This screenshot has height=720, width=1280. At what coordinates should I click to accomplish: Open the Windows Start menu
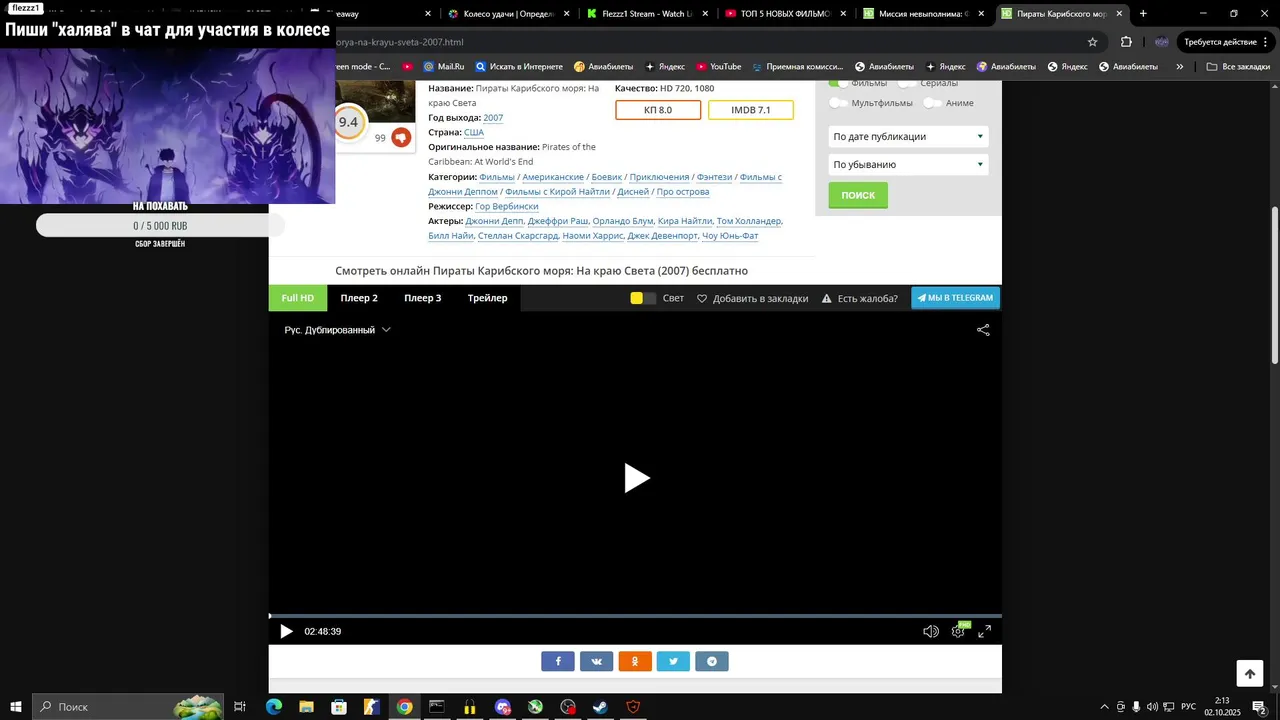(16, 707)
